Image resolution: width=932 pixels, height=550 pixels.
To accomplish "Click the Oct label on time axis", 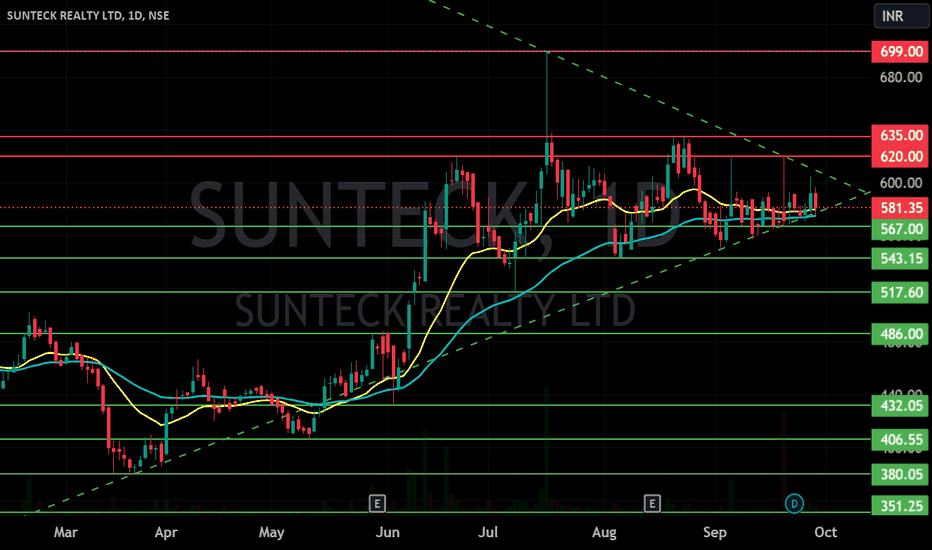I will click(x=826, y=532).
